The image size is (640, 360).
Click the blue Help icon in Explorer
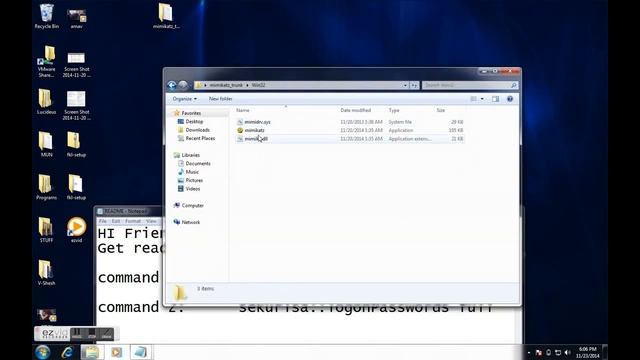[510, 99]
